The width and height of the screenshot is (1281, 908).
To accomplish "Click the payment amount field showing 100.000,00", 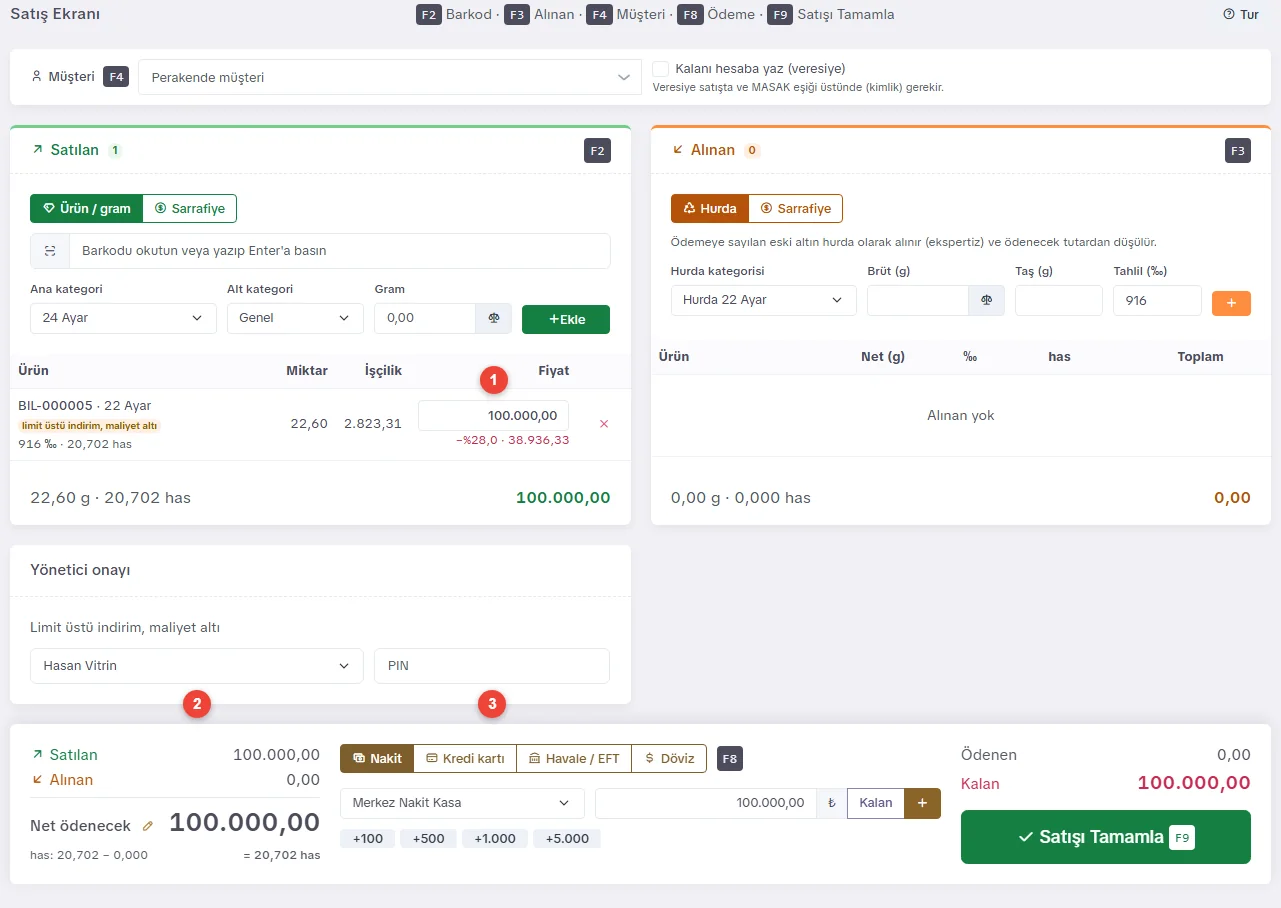I will coord(706,803).
